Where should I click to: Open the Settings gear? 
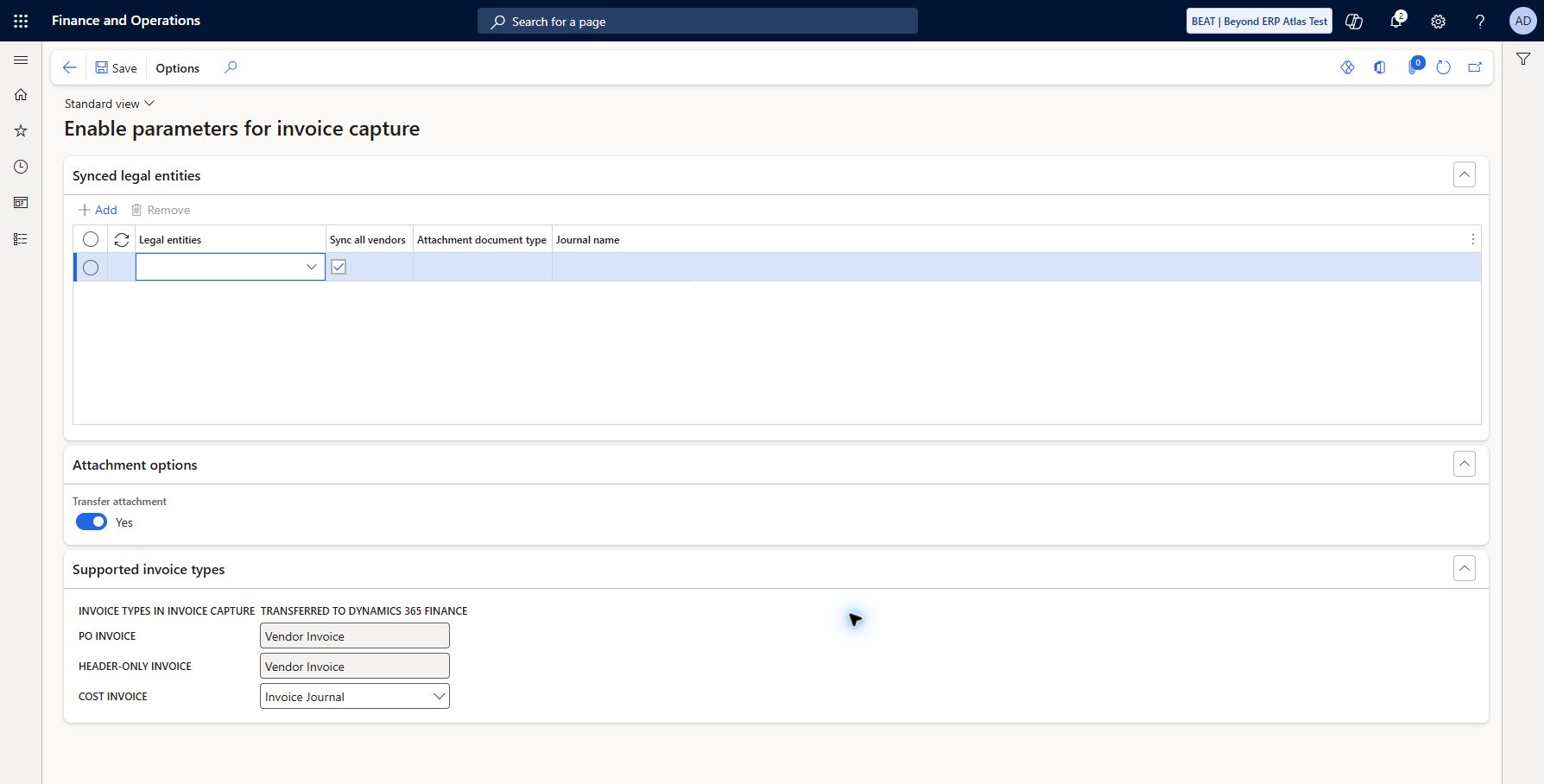tap(1438, 21)
